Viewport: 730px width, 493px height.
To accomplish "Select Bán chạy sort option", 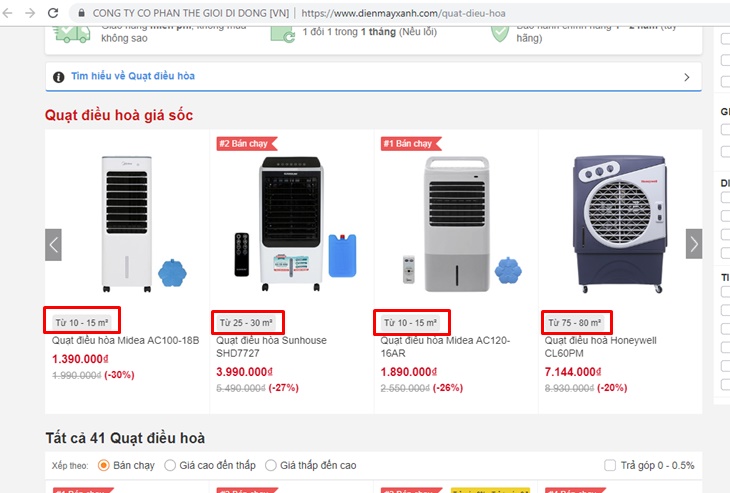I will coord(104,465).
